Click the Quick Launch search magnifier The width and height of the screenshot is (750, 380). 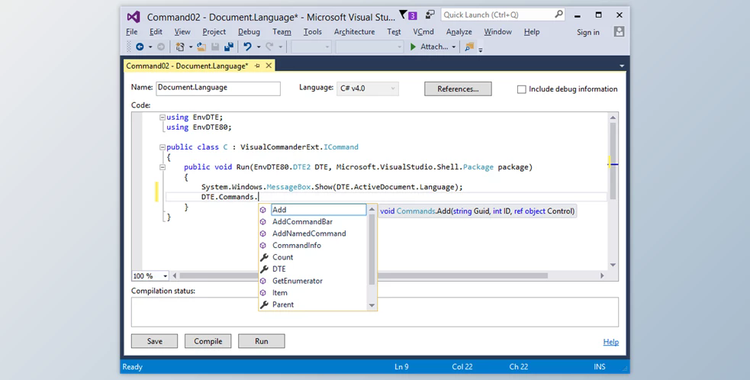[x=559, y=14]
